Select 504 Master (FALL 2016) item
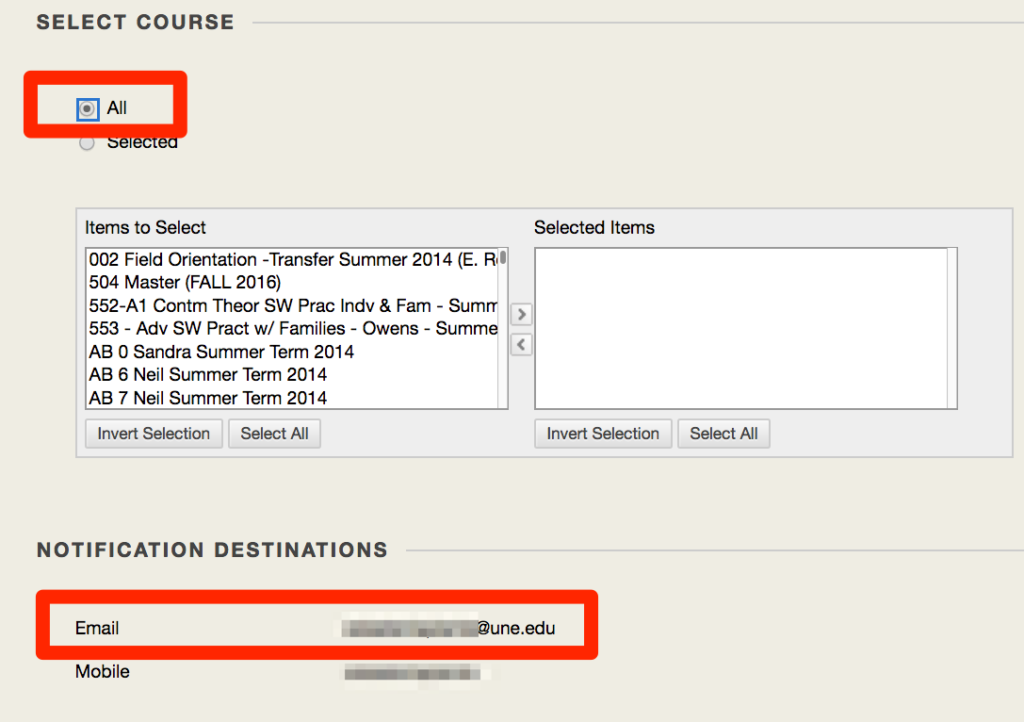Screen dimensions: 1024x722 tap(293, 283)
